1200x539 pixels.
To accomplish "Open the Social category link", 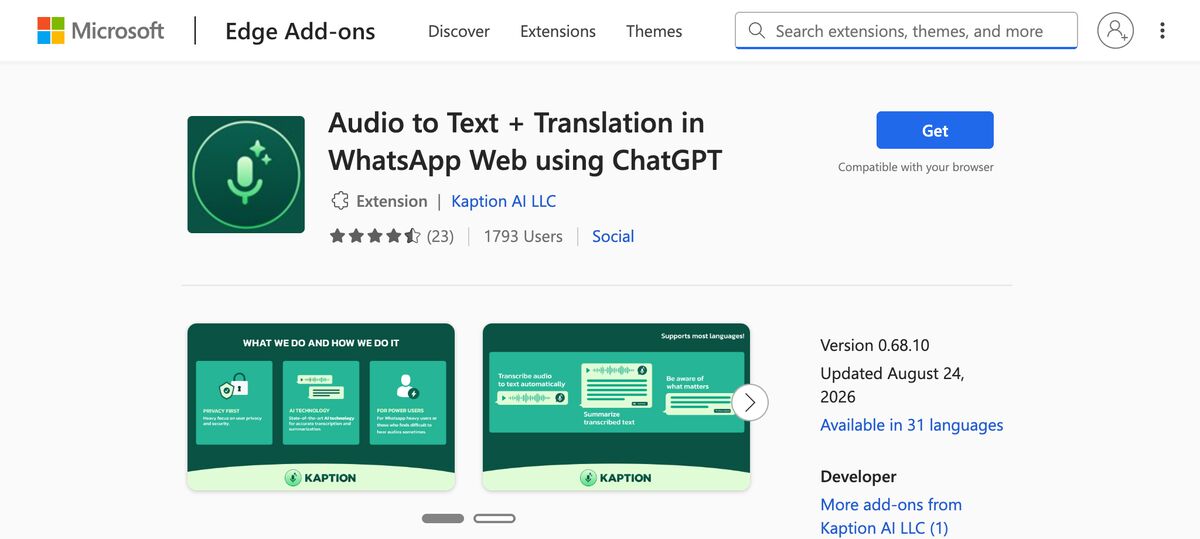I will (x=613, y=236).
